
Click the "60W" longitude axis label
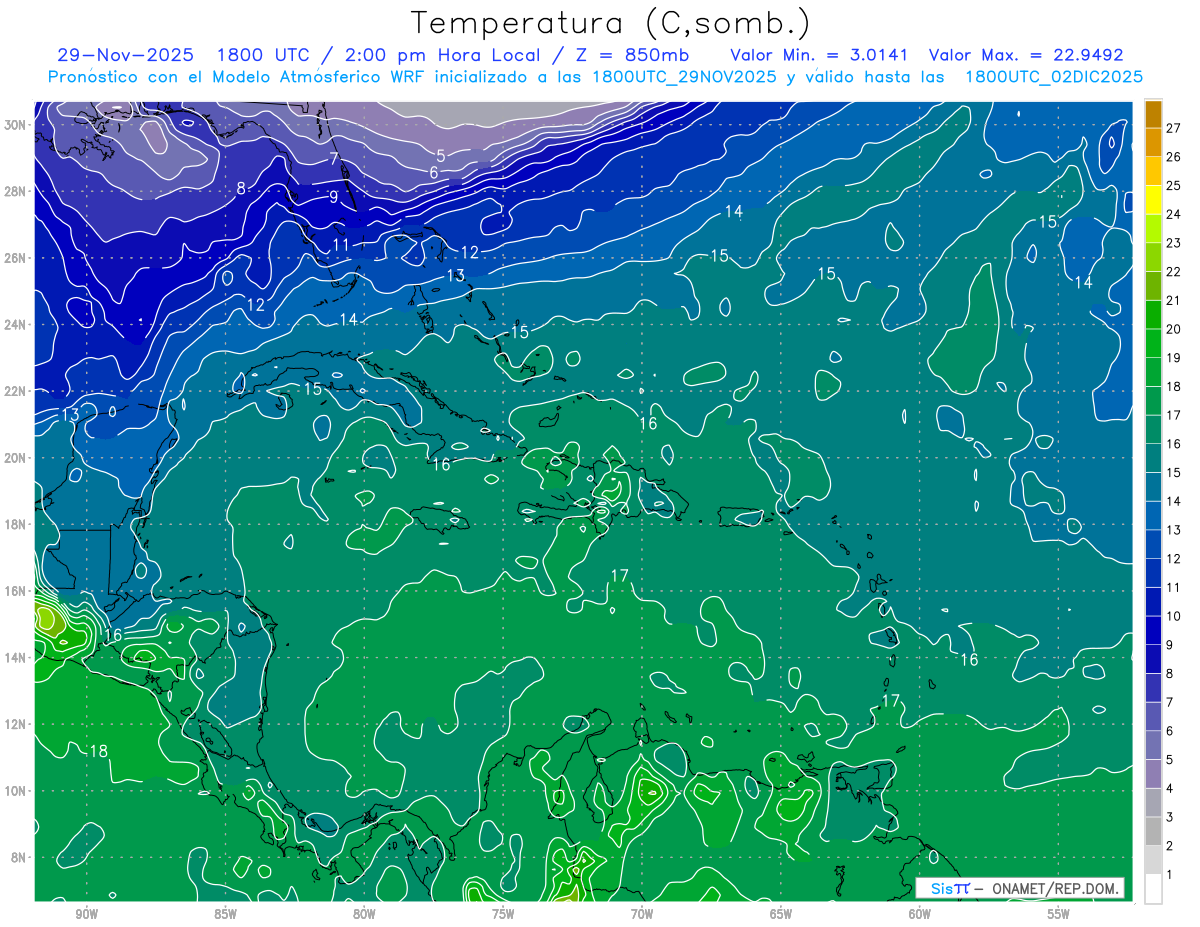tap(920, 914)
